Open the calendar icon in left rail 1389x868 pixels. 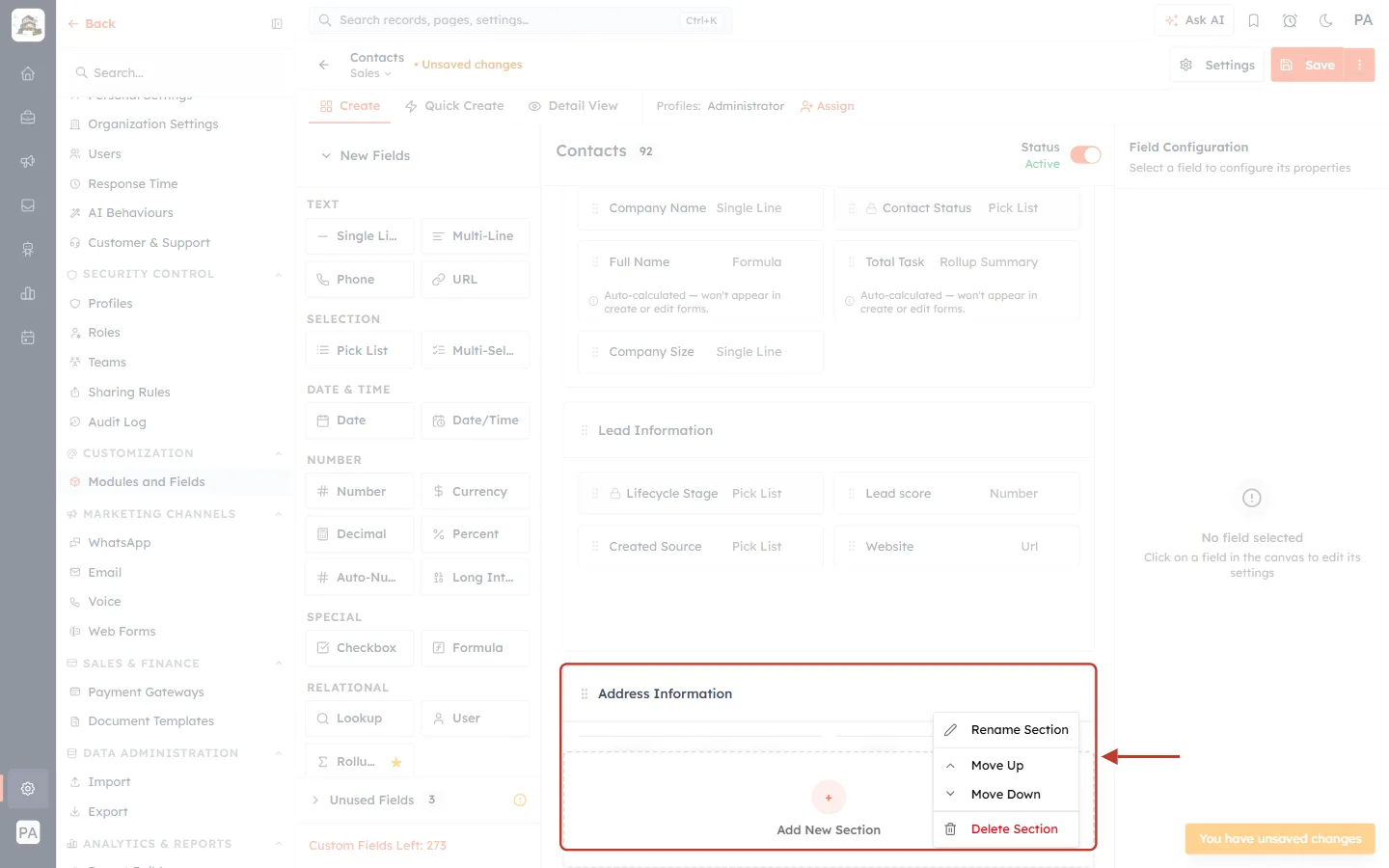(x=28, y=338)
